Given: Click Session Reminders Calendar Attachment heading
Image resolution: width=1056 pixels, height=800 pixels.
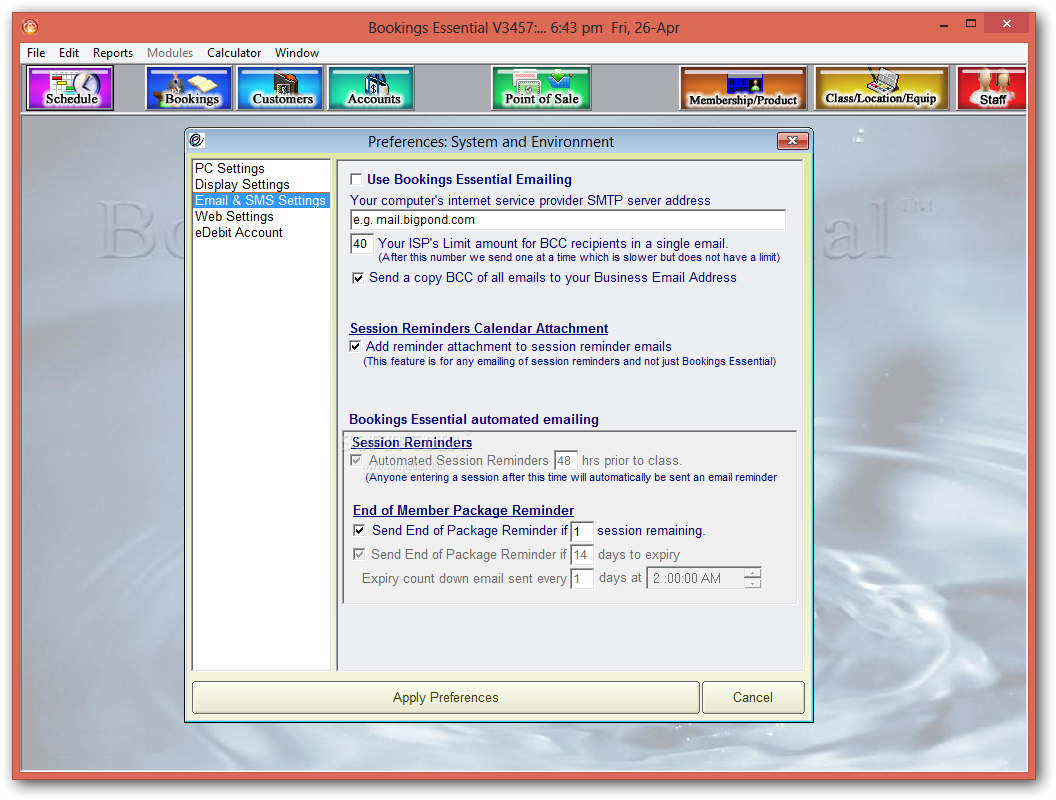Looking at the screenshot, I should pos(479,329).
